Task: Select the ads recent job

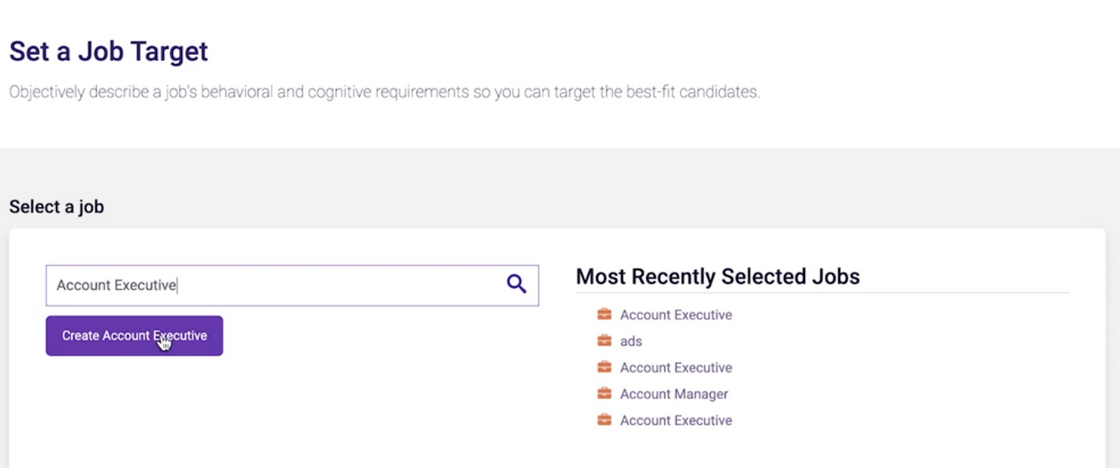Action: (x=631, y=341)
